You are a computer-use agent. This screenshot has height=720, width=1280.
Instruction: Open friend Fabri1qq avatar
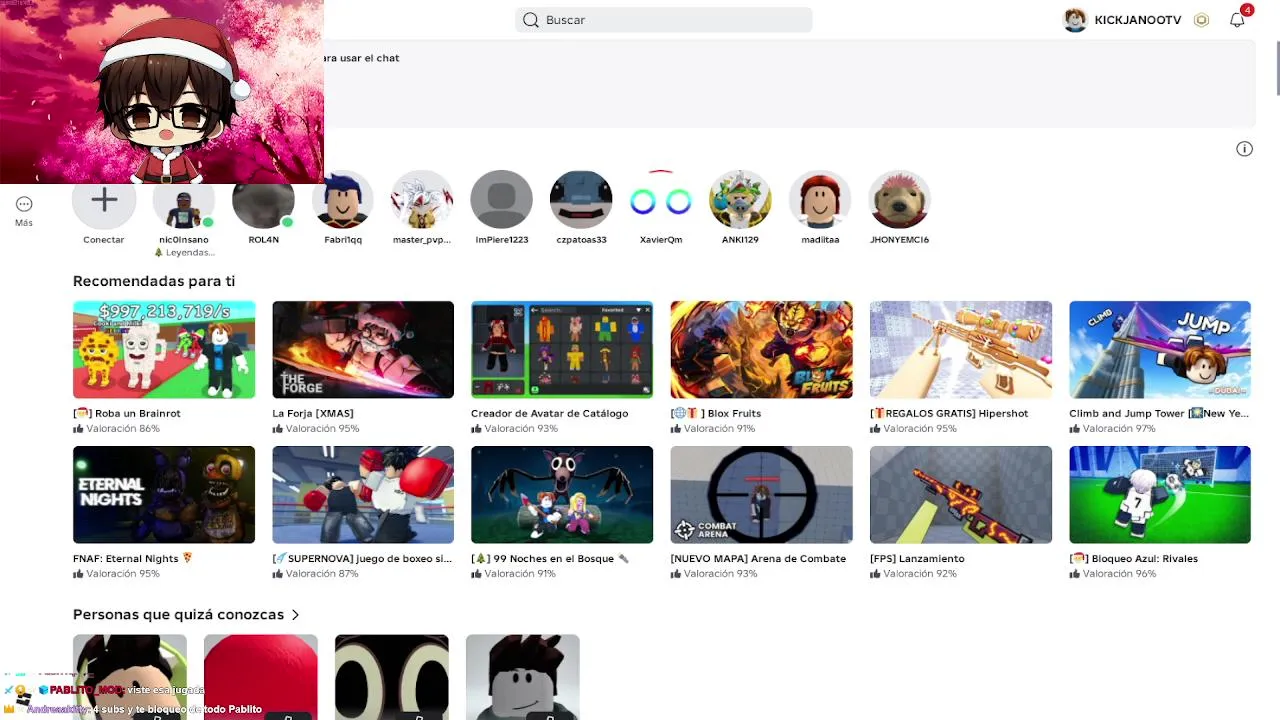(x=343, y=200)
